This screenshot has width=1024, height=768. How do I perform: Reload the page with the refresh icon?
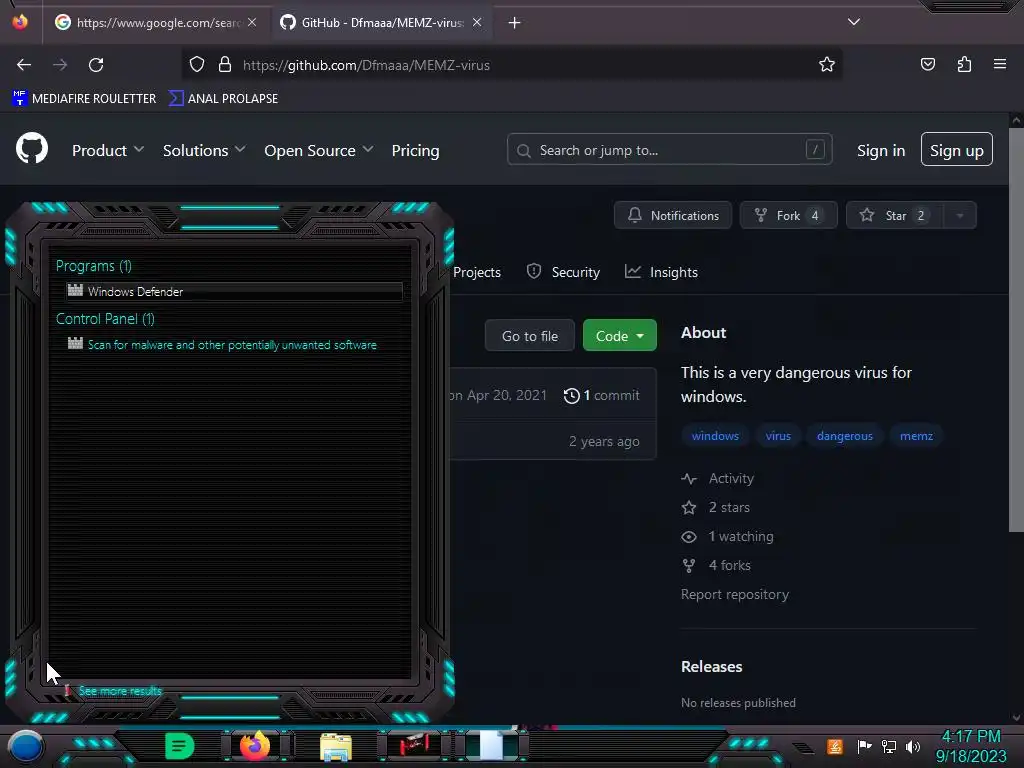click(96, 65)
